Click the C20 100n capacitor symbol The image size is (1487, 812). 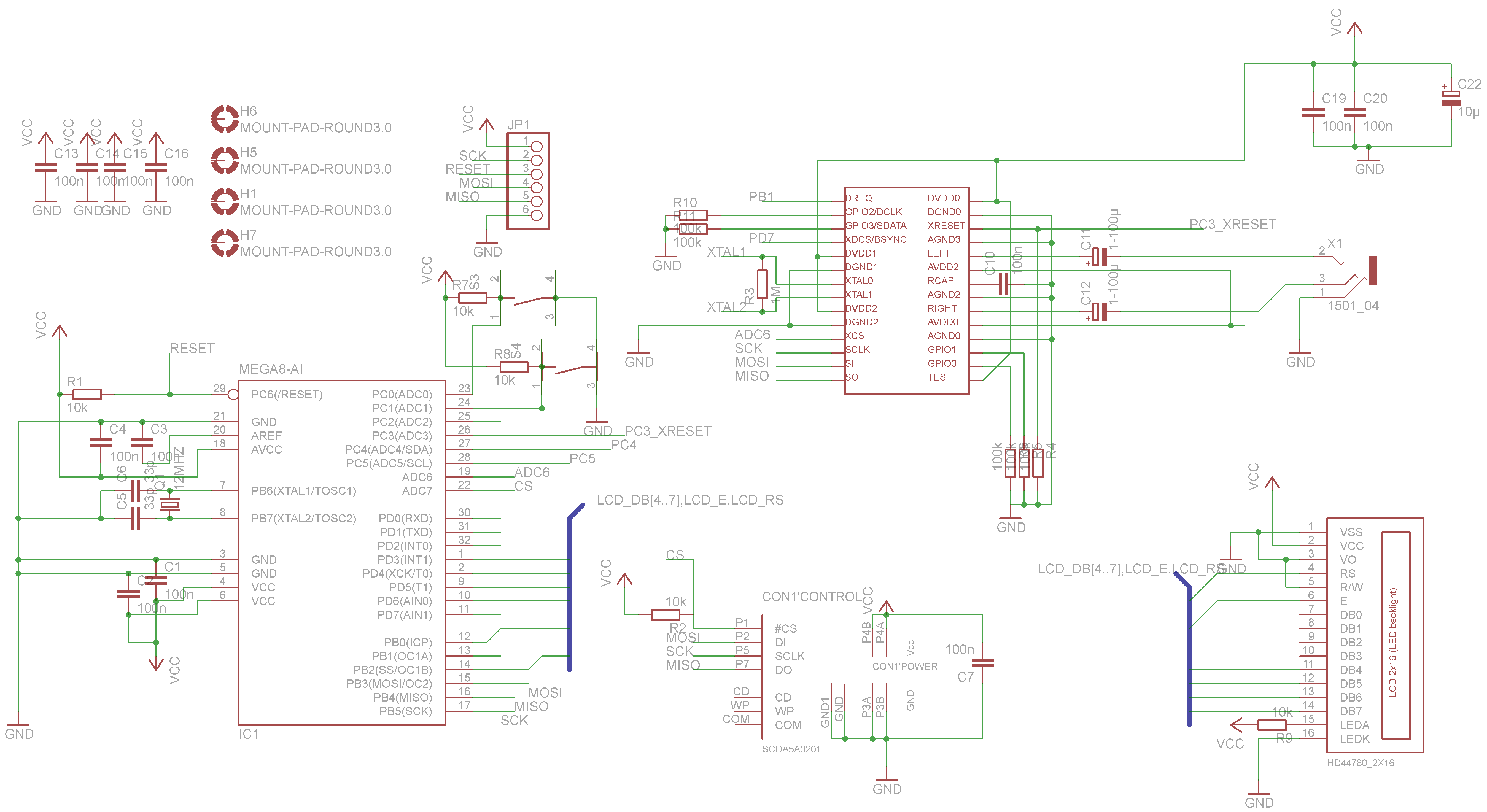1355,112
